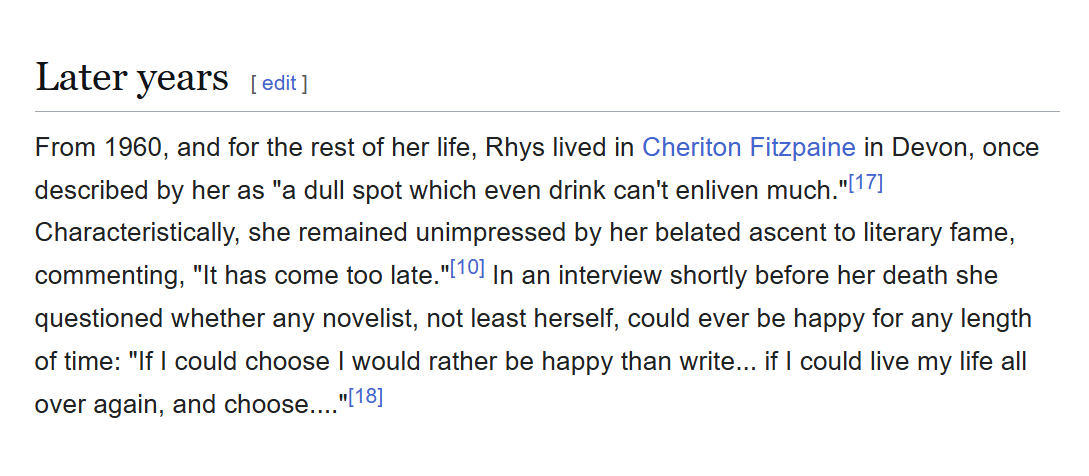Click the Later years section heading

(x=132, y=77)
